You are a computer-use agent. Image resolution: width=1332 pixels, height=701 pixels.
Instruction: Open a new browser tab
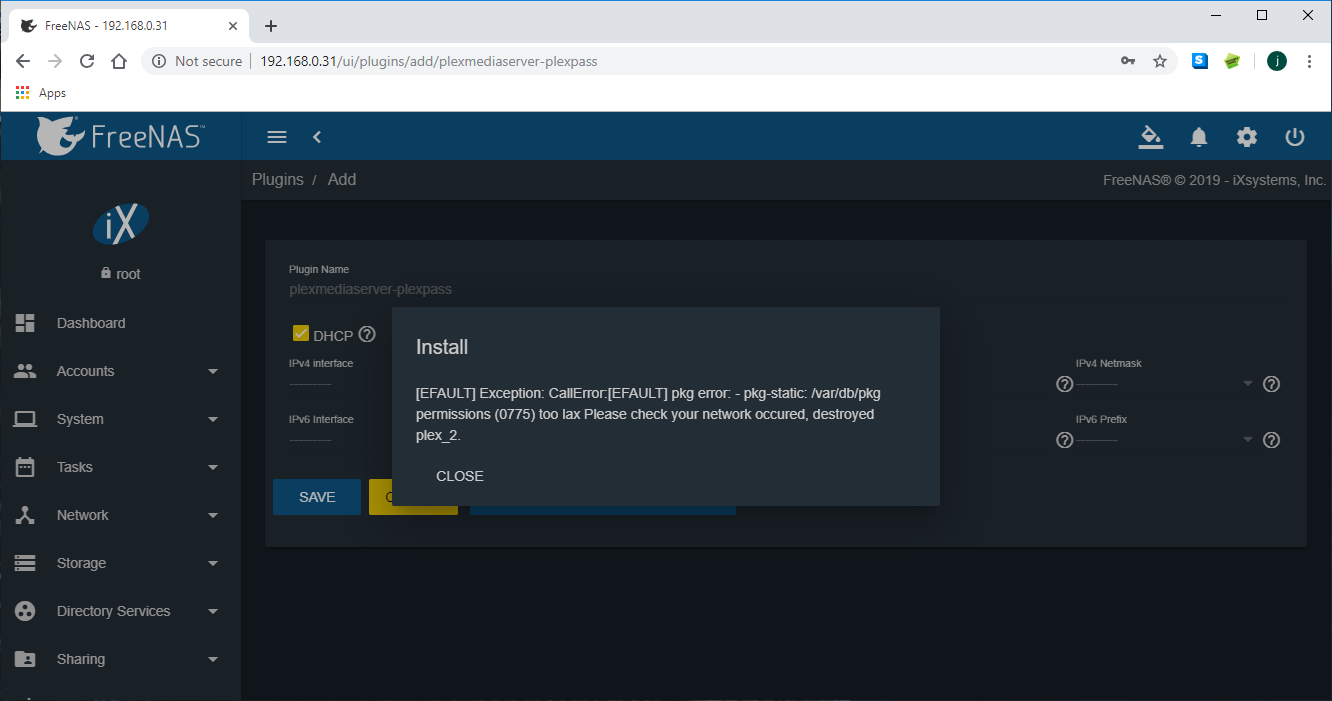(270, 26)
